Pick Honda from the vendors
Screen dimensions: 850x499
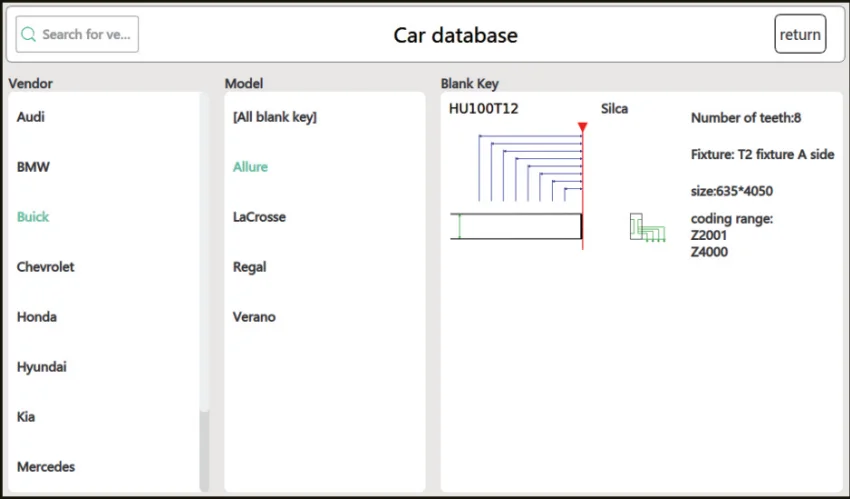point(37,316)
